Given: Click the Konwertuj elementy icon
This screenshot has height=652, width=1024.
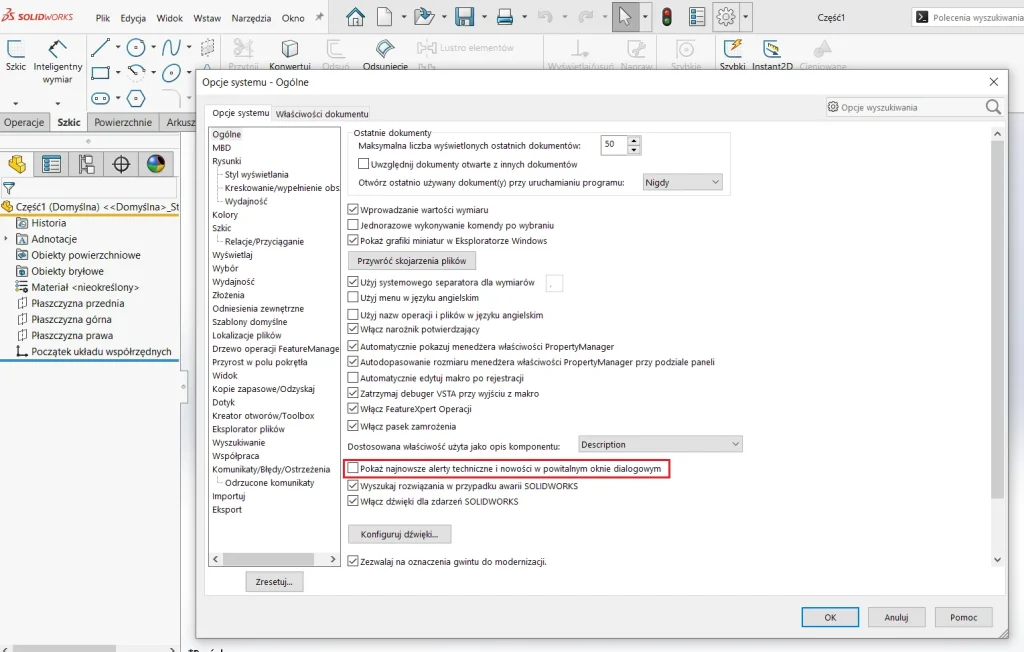Looking at the screenshot, I should (289, 48).
